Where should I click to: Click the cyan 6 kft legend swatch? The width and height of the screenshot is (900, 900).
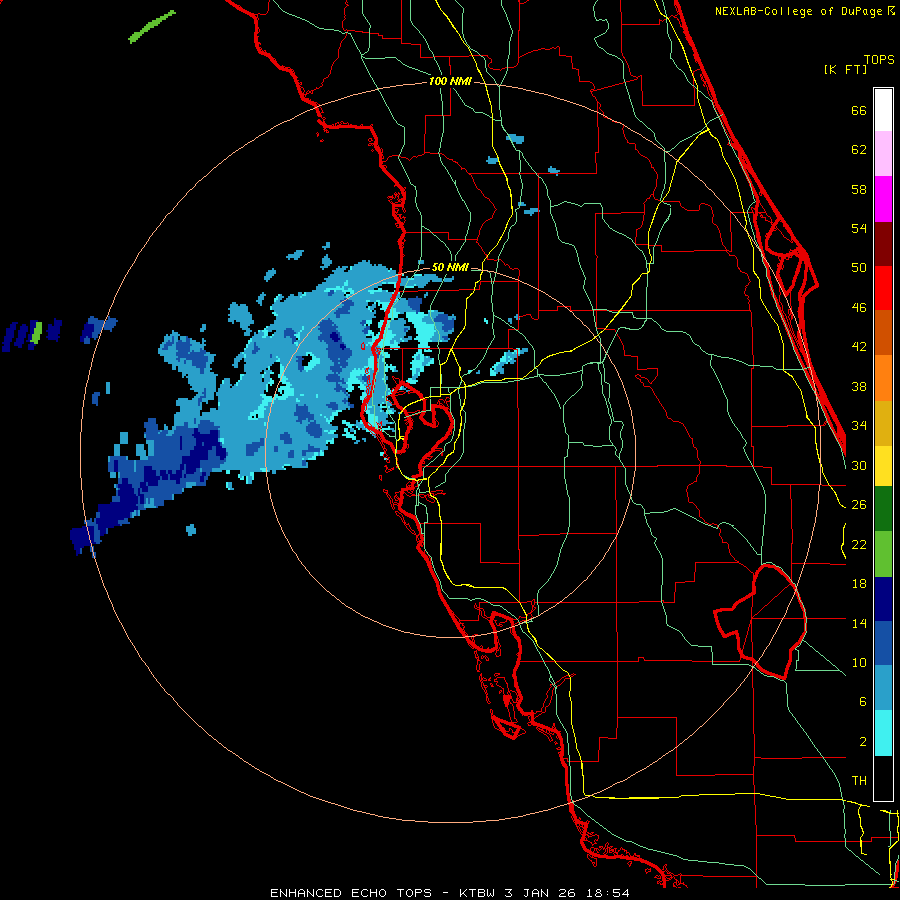coord(883,733)
